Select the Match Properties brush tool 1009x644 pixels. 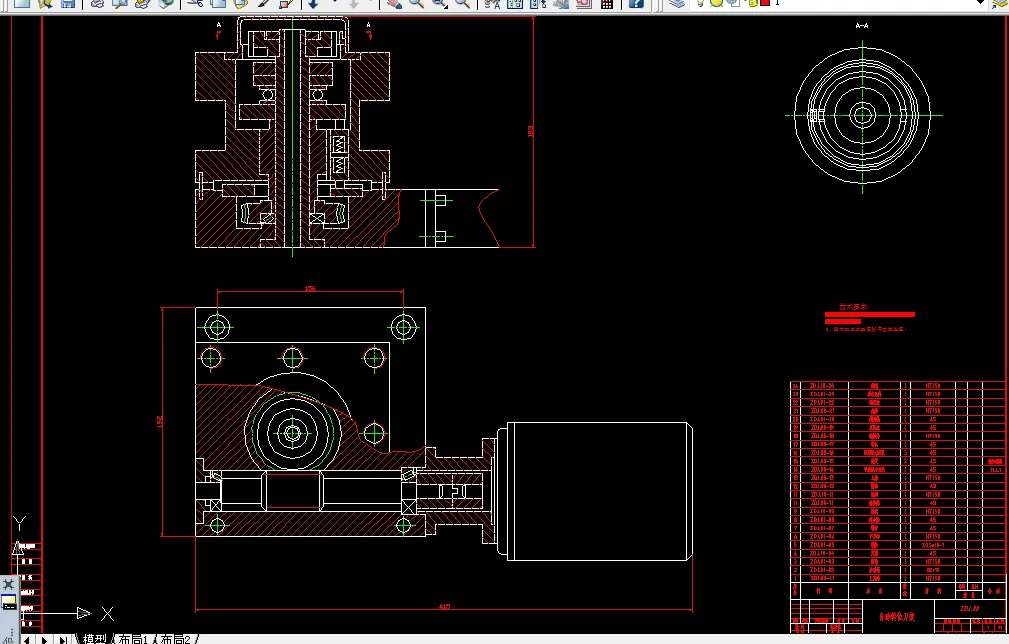(x=264, y=3)
